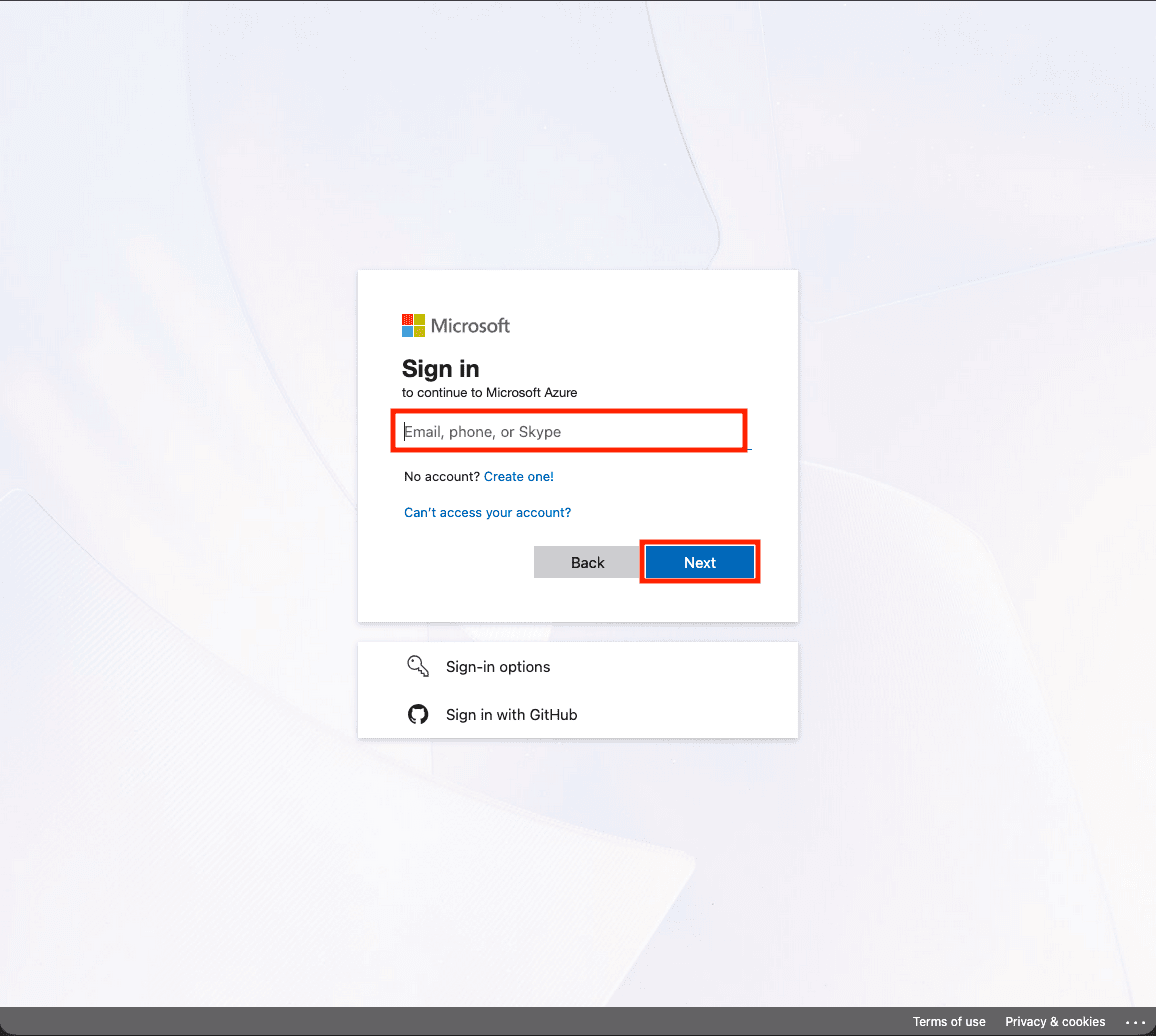Open the Privacy & cookies footer link
Viewport: 1156px width, 1036px height.
(1055, 1022)
